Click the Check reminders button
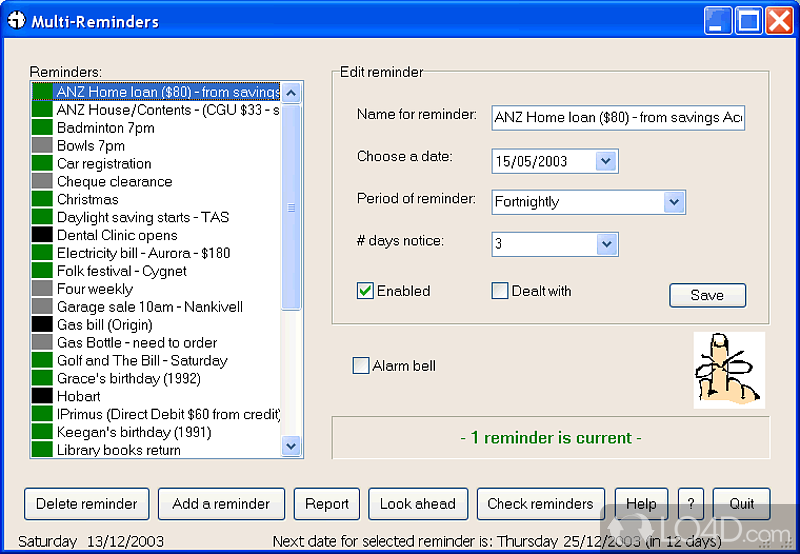800x554 pixels. 541,504
